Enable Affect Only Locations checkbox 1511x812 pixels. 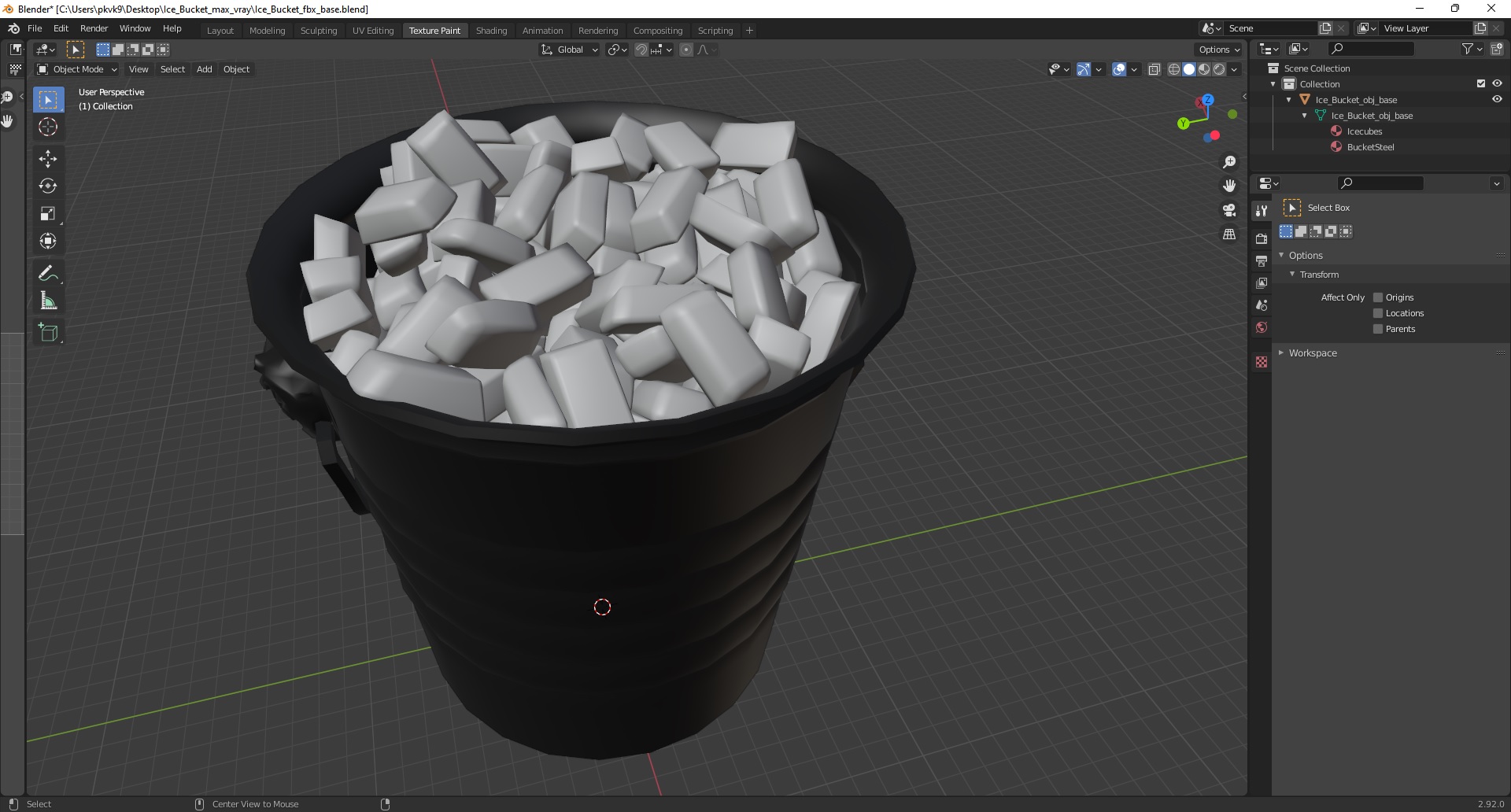click(x=1378, y=313)
